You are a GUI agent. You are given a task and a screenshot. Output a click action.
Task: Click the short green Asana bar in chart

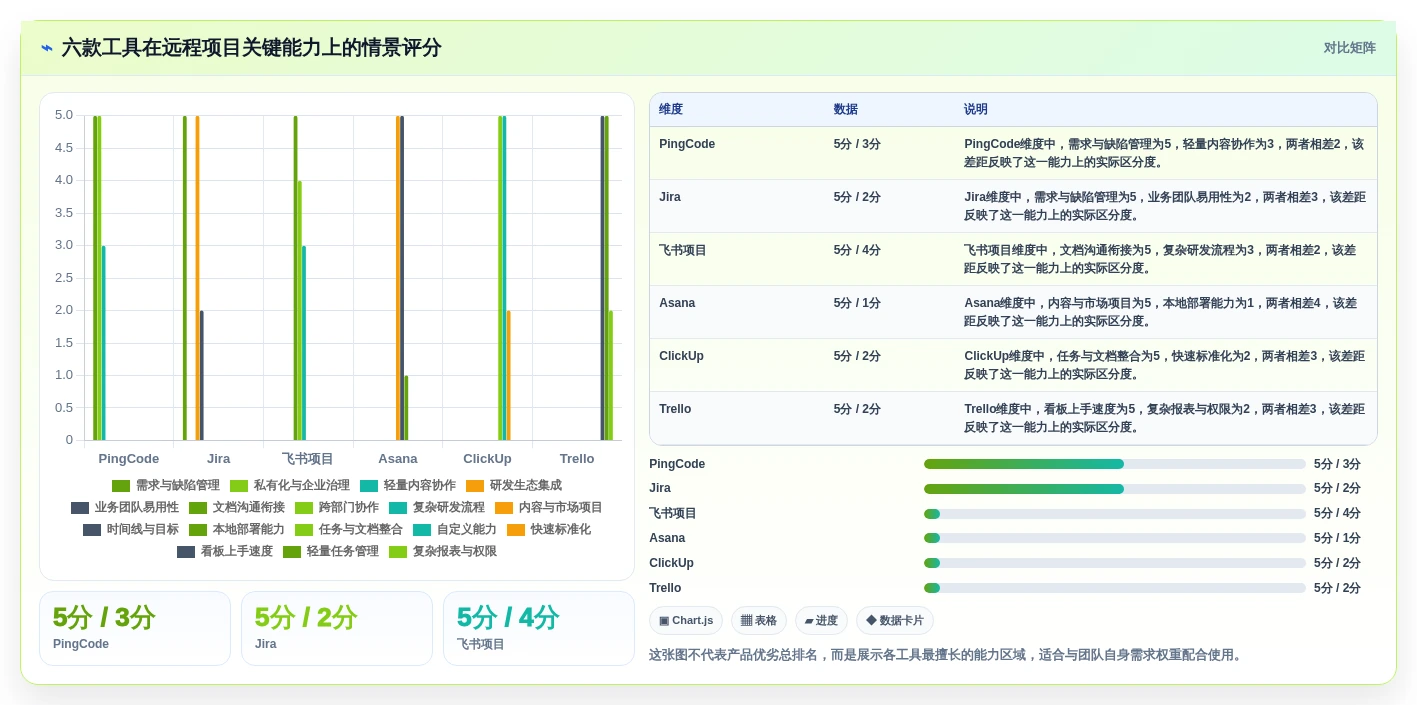tap(406, 408)
